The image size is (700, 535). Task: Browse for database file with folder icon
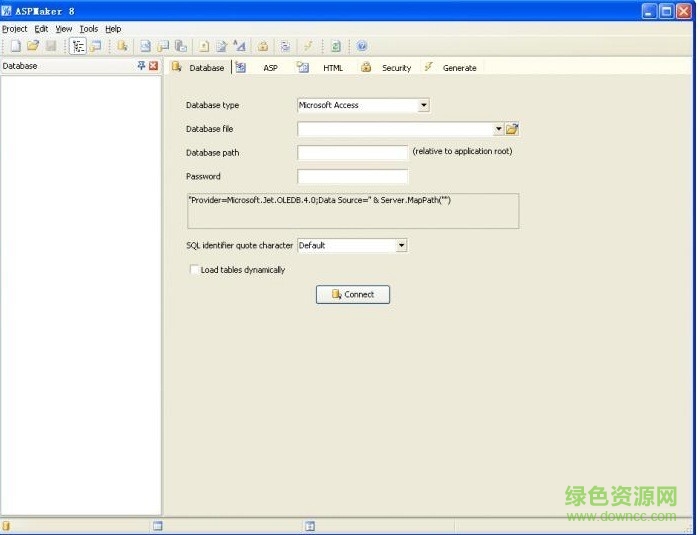(512, 129)
